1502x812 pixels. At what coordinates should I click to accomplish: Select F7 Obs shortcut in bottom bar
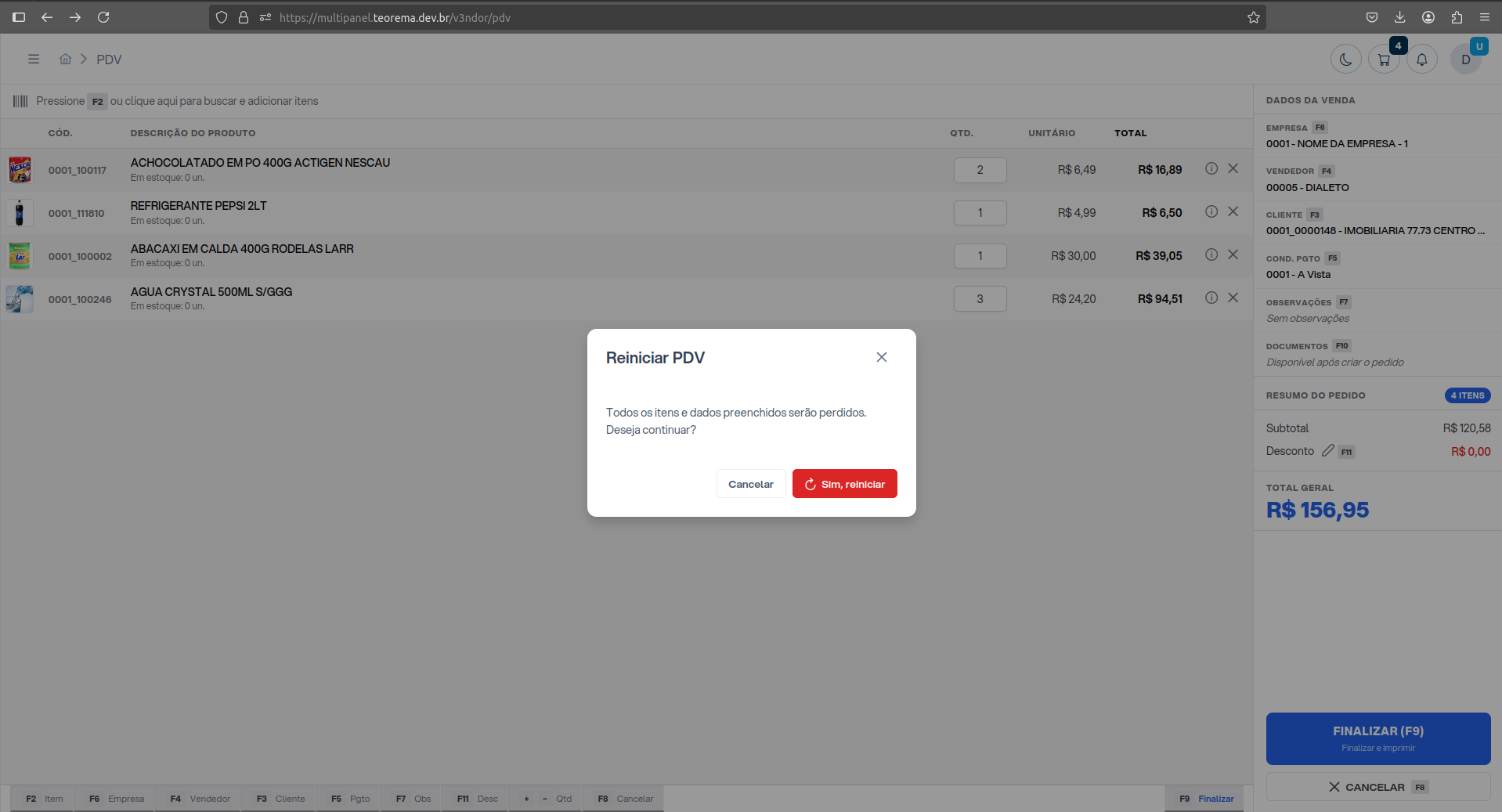pos(413,799)
